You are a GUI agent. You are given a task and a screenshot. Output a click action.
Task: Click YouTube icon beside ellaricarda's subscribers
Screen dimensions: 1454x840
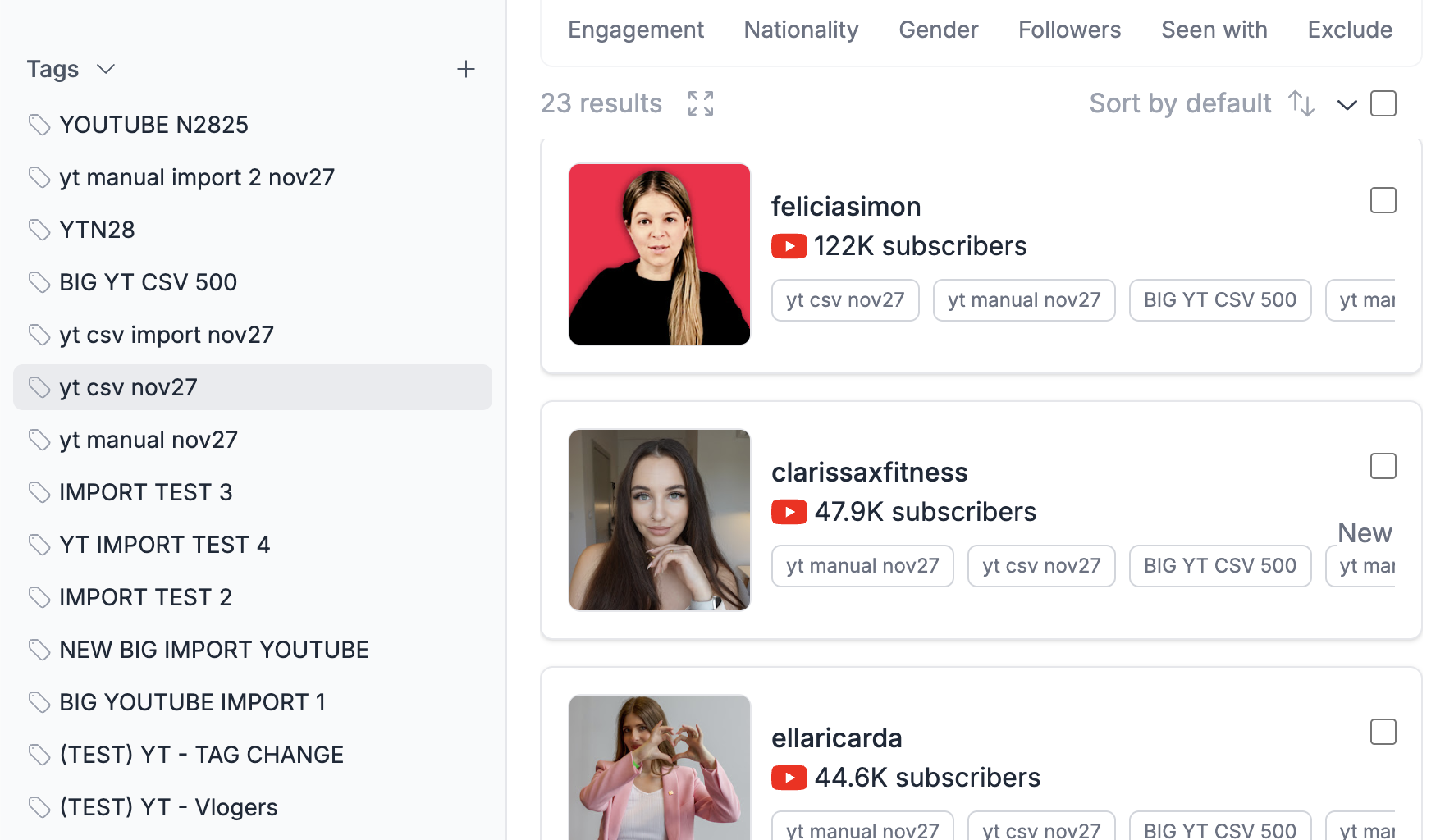click(x=789, y=778)
